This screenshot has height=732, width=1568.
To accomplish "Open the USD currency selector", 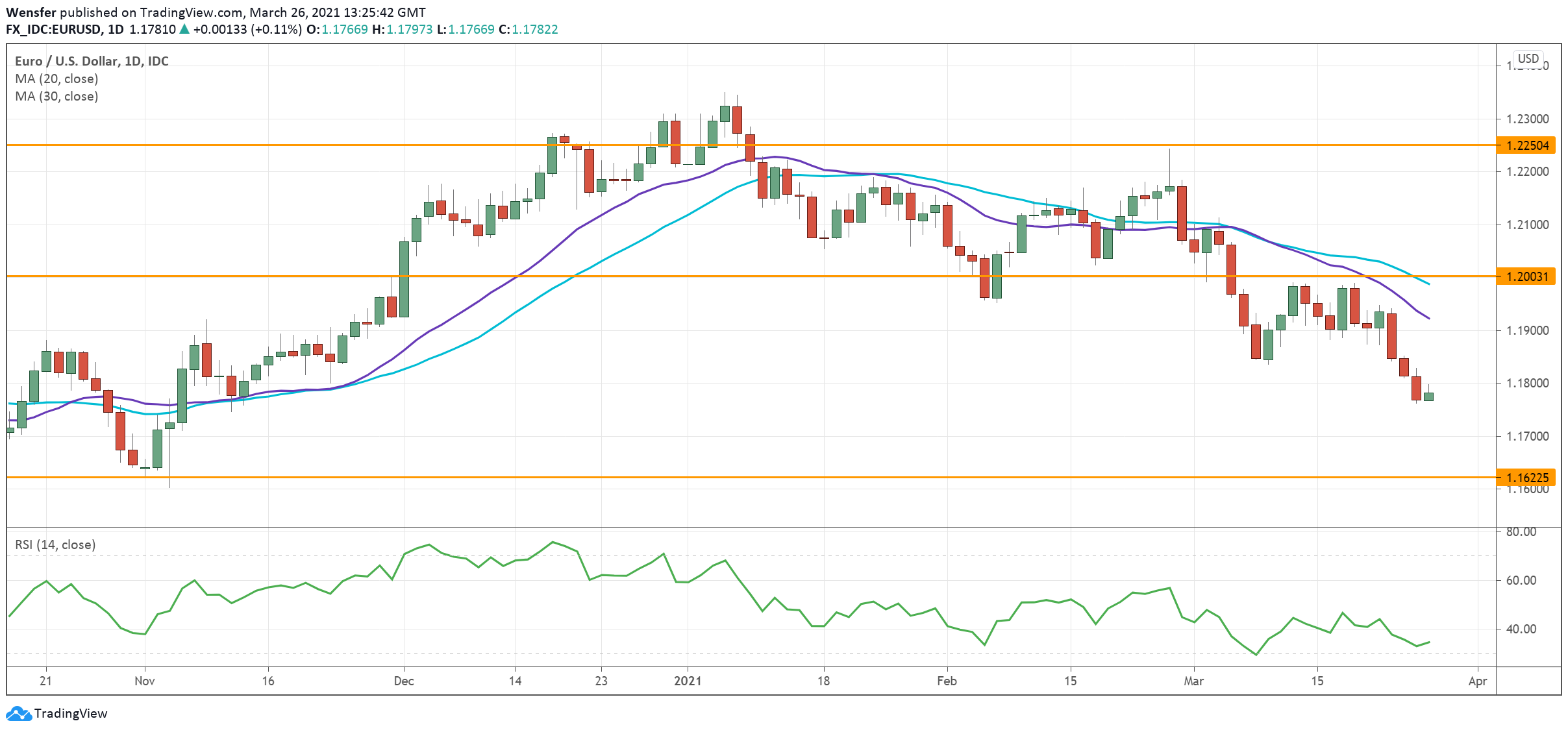I will coord(1528,58).
